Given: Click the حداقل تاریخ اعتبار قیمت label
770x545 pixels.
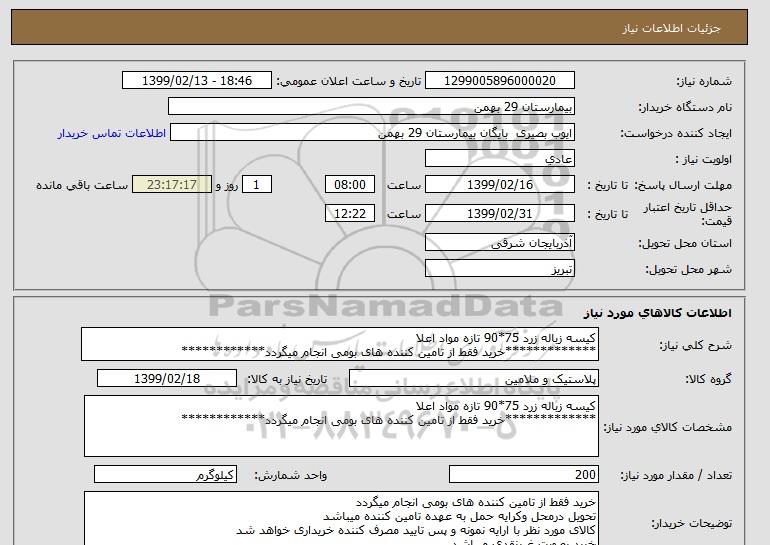Looking at the screenshot, I should point(688,214).
